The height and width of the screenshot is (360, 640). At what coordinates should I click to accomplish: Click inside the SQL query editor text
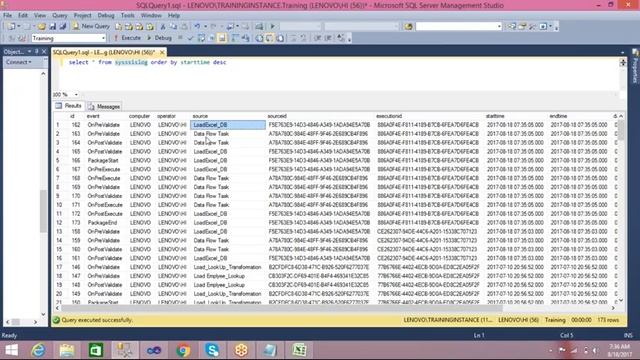pyautogui.click(x=147, y=62)
